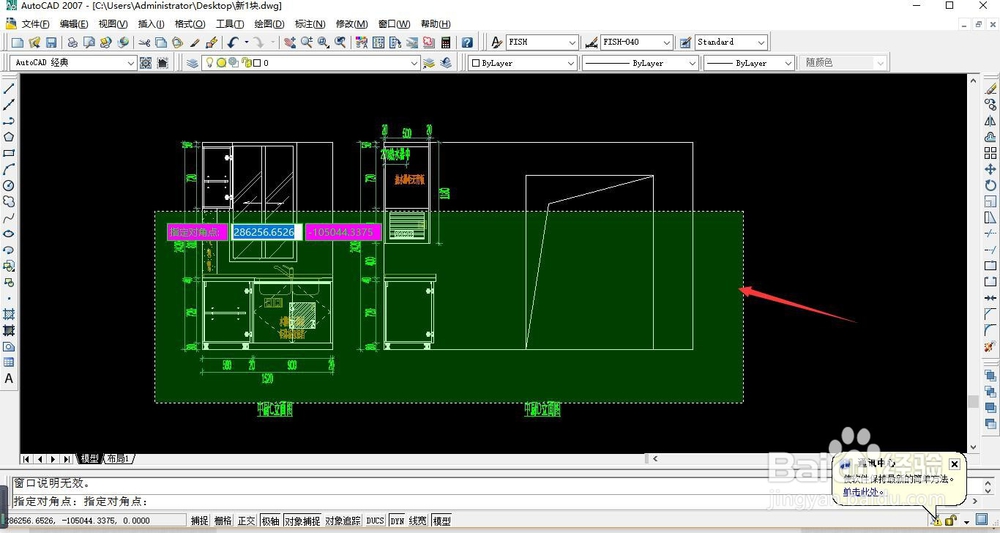
Task: Click the 单击此处 link in notification balloon
Action: coord(864,492)
